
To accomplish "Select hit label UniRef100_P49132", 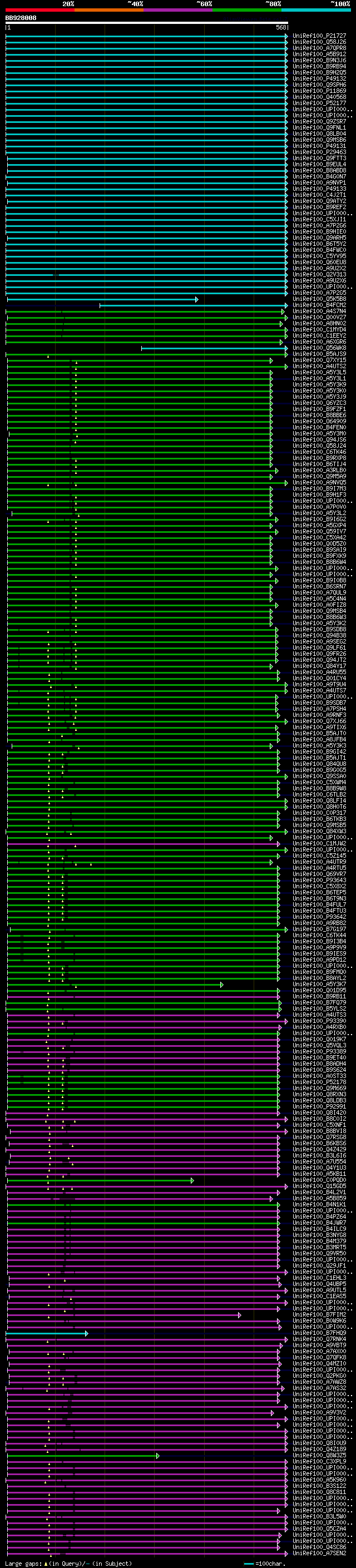I will pos(319,78).
